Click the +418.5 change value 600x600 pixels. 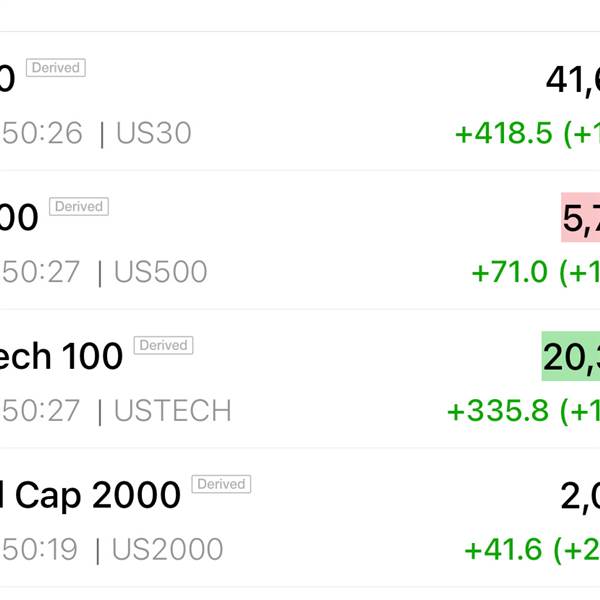tap(504, 133)
